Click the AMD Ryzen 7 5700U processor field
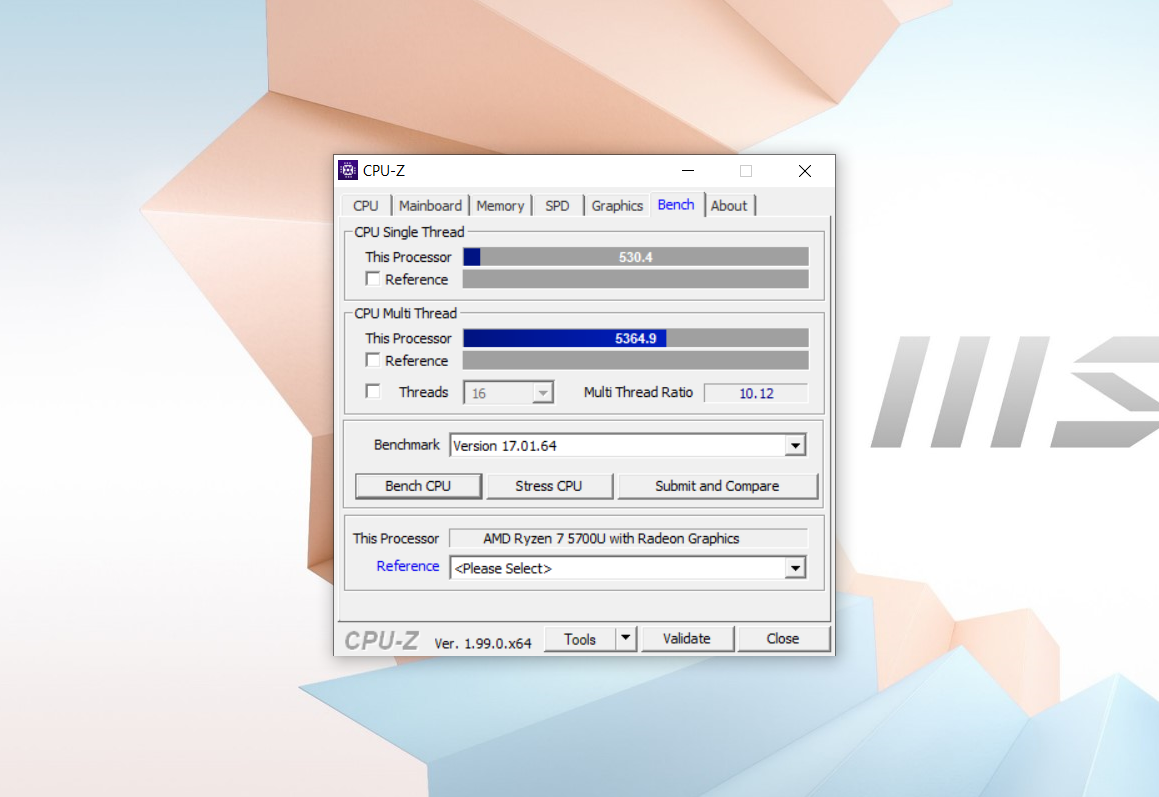This screenshot has height=797, width=1159. click(x=628, y=538)
